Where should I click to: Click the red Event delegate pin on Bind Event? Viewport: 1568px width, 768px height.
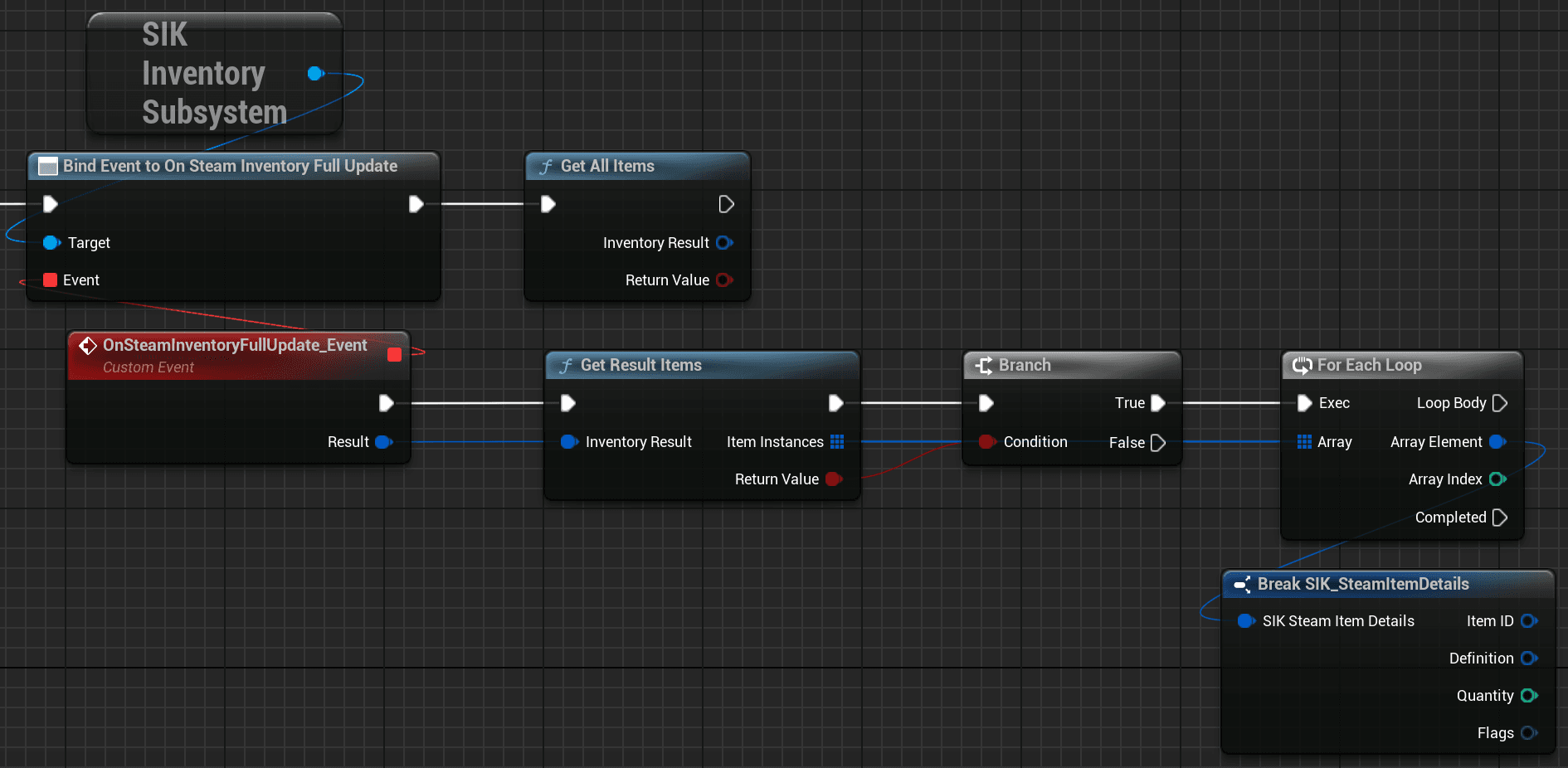point(50,279)
